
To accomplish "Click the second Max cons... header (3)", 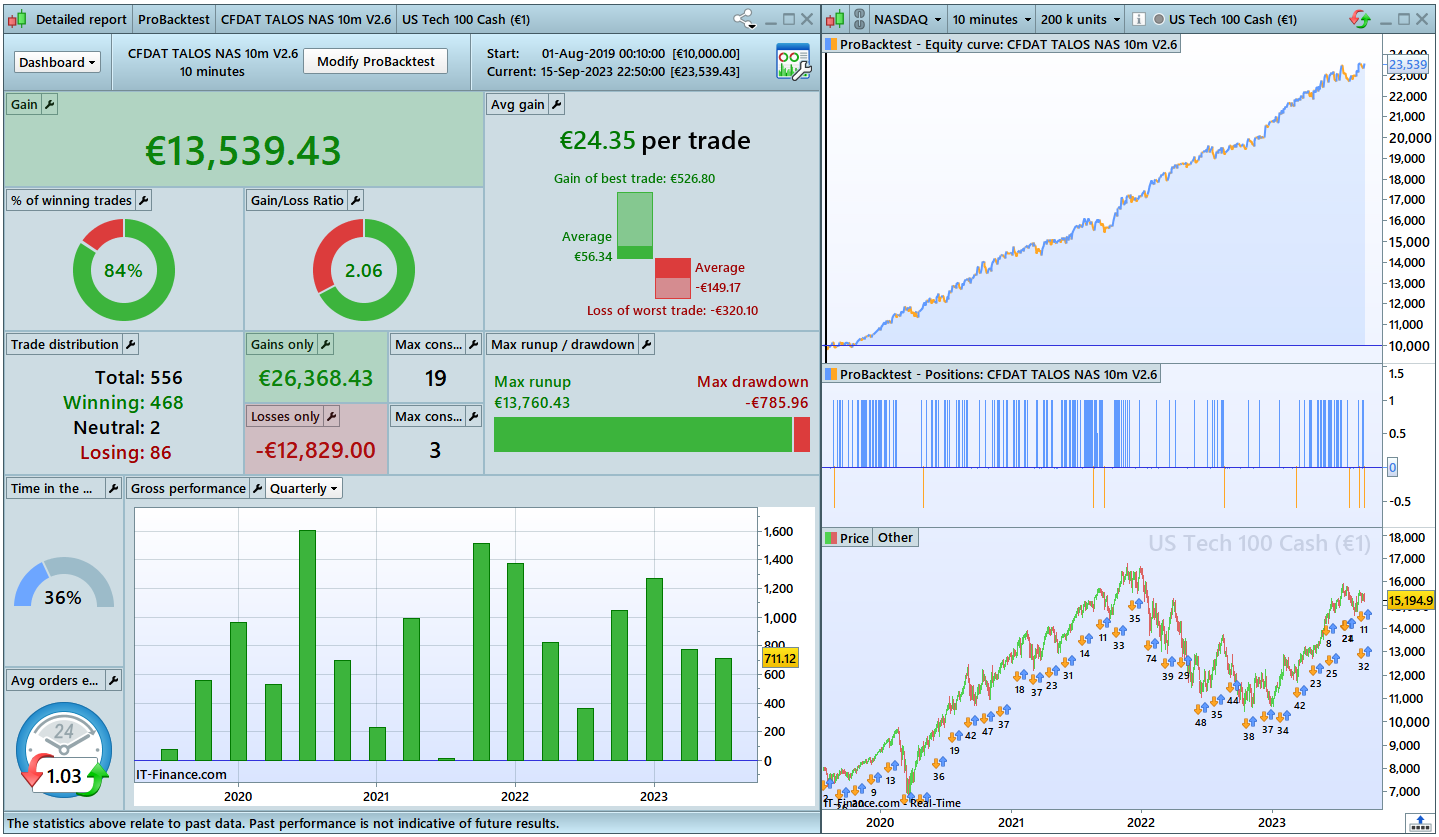I will tap(428, 416).
